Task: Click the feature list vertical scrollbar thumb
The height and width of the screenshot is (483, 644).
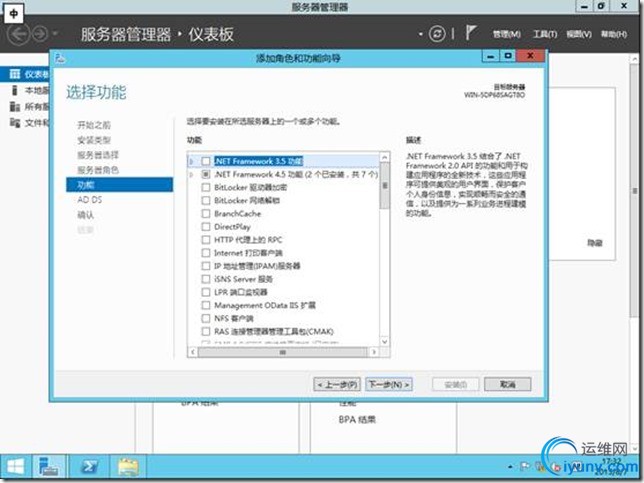Action: tap(384, 186)
